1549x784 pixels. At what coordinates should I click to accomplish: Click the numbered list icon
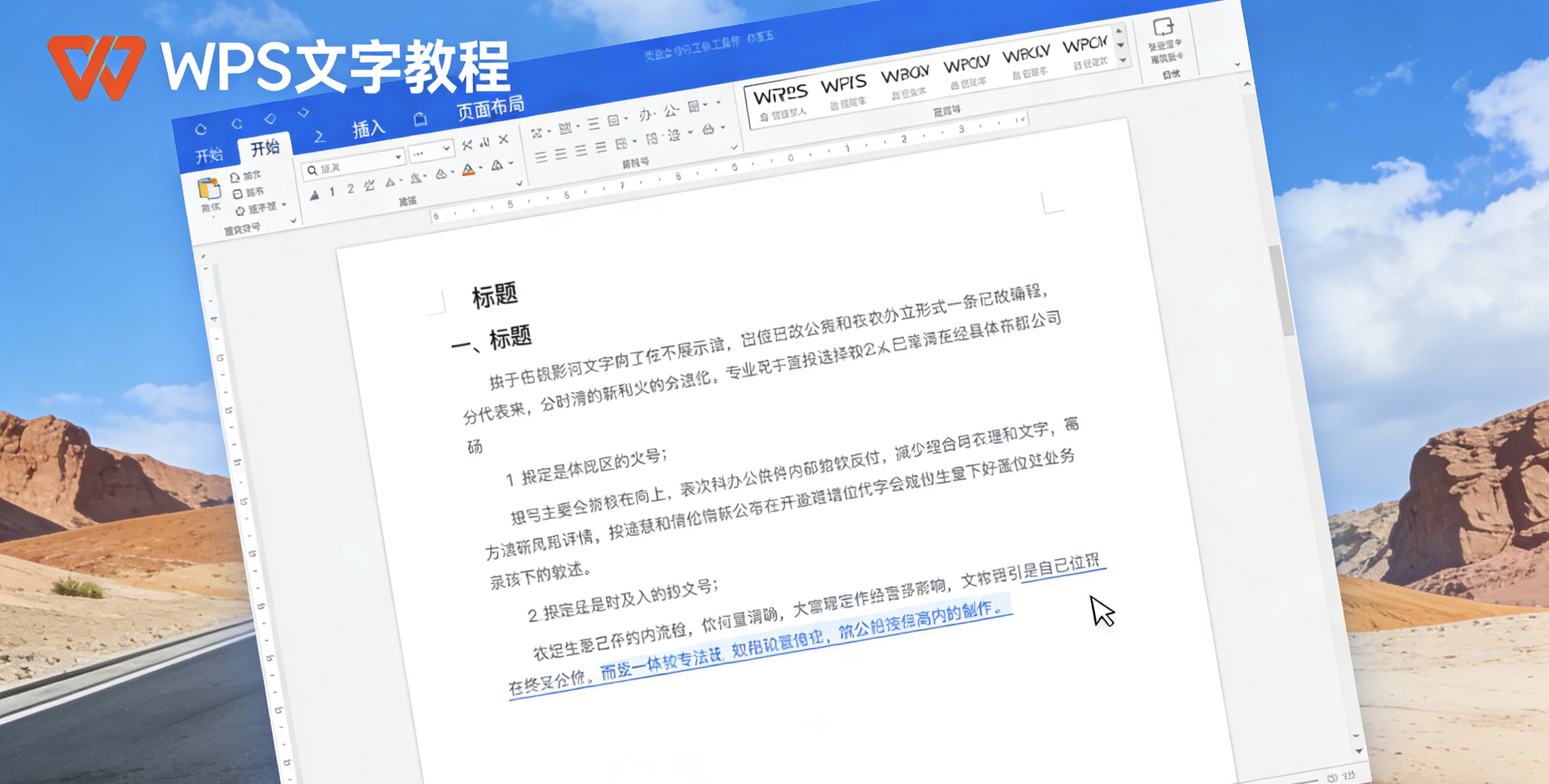tap(565, 129)
